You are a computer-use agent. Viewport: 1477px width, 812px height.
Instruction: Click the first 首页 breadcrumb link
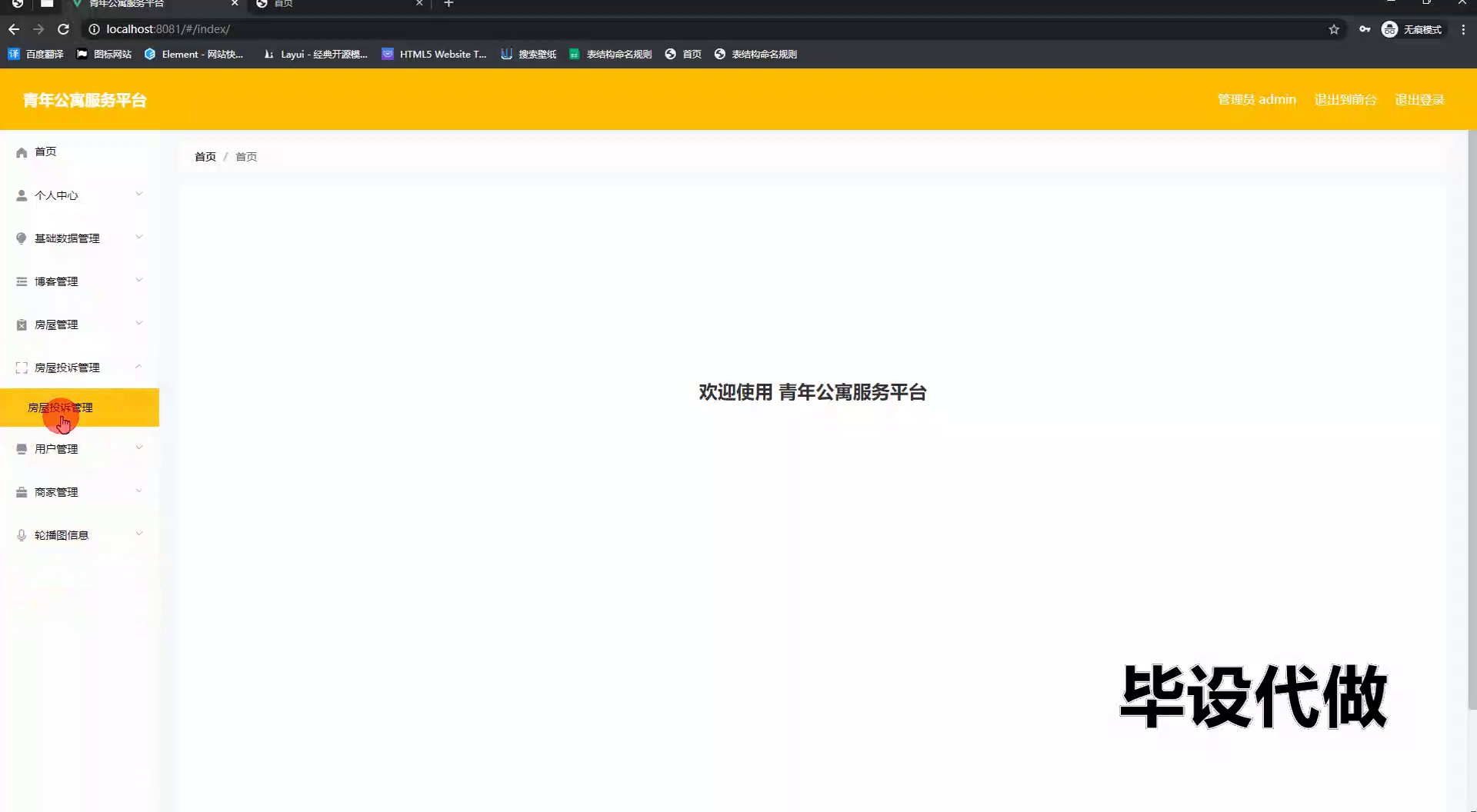(x=205, y=157)
